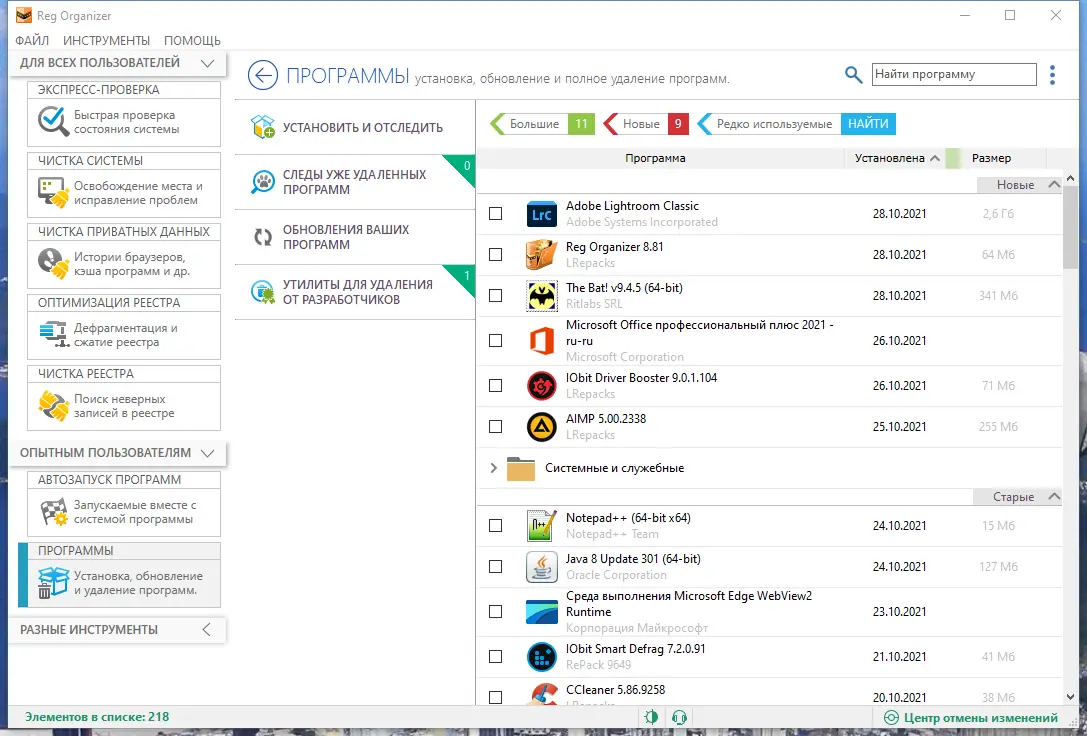
Task: Click the Найти программу search field
Action: pos(954,74)
